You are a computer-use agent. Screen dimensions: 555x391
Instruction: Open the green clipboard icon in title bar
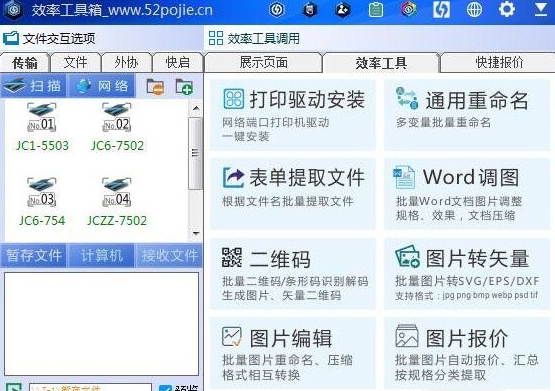[376, 10]
